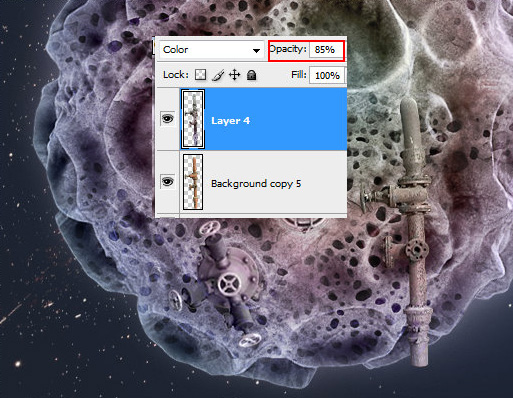Toggle lock image pixels brush icon
This screenshot has height=398, width=513.
218,75
